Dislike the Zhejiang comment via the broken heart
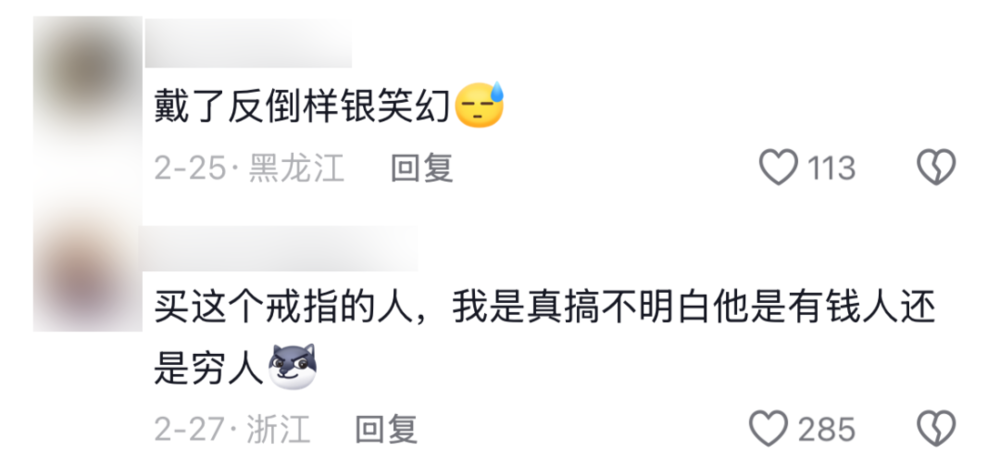 [936, 429]
